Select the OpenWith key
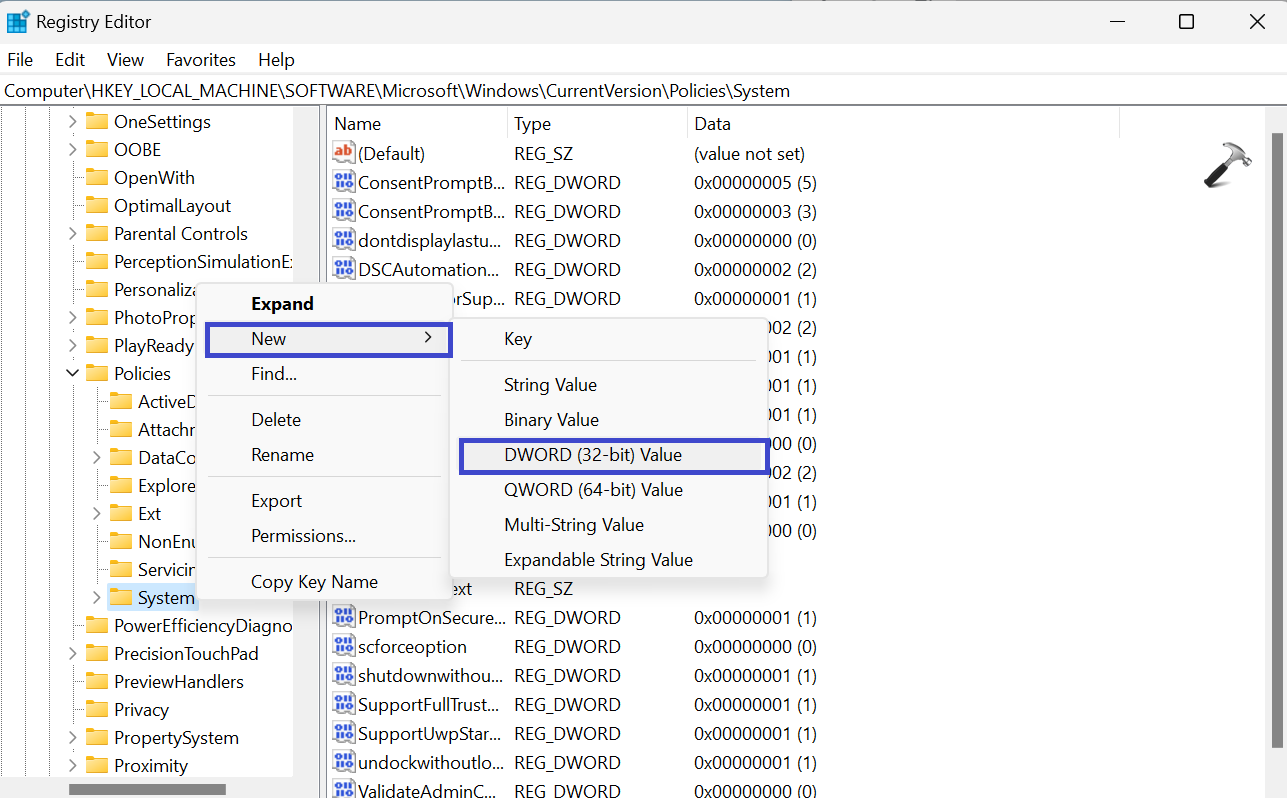Viewport: 1287px width, 798px height. (154, 178)
